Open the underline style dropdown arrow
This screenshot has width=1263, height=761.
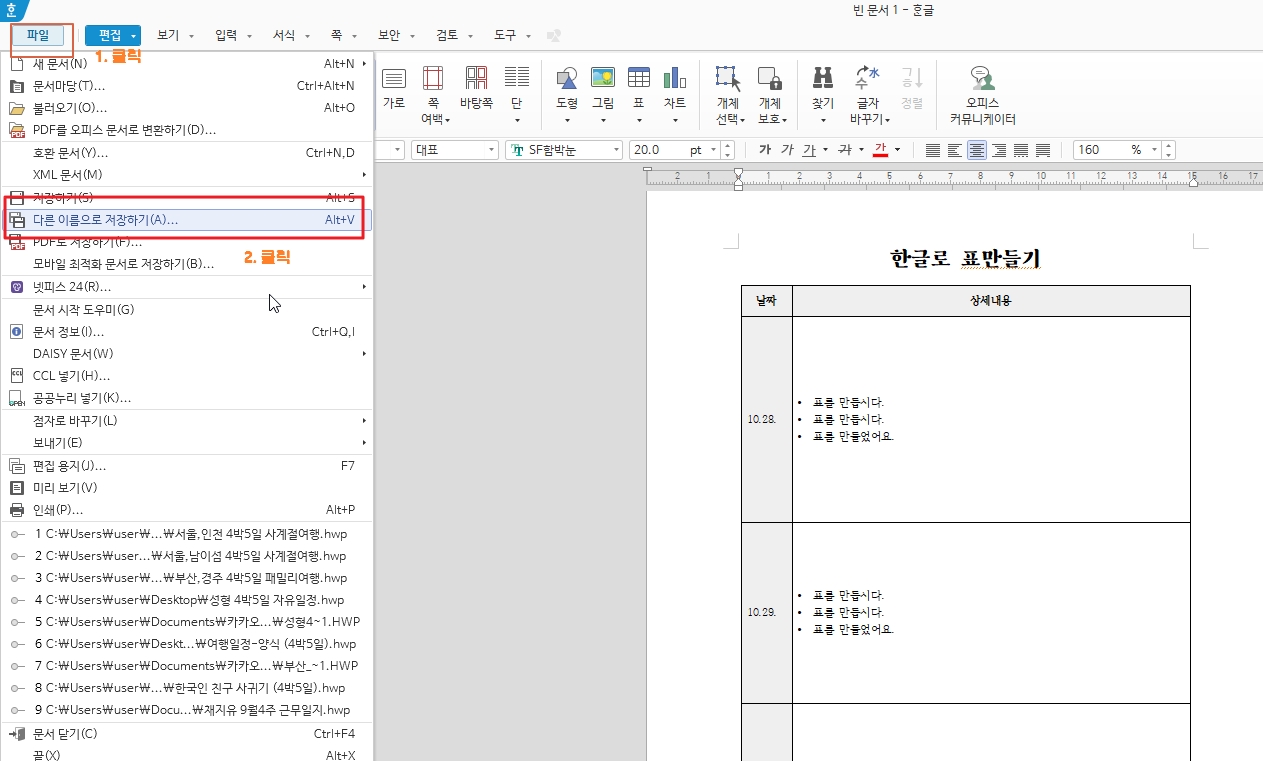point(825,150)
